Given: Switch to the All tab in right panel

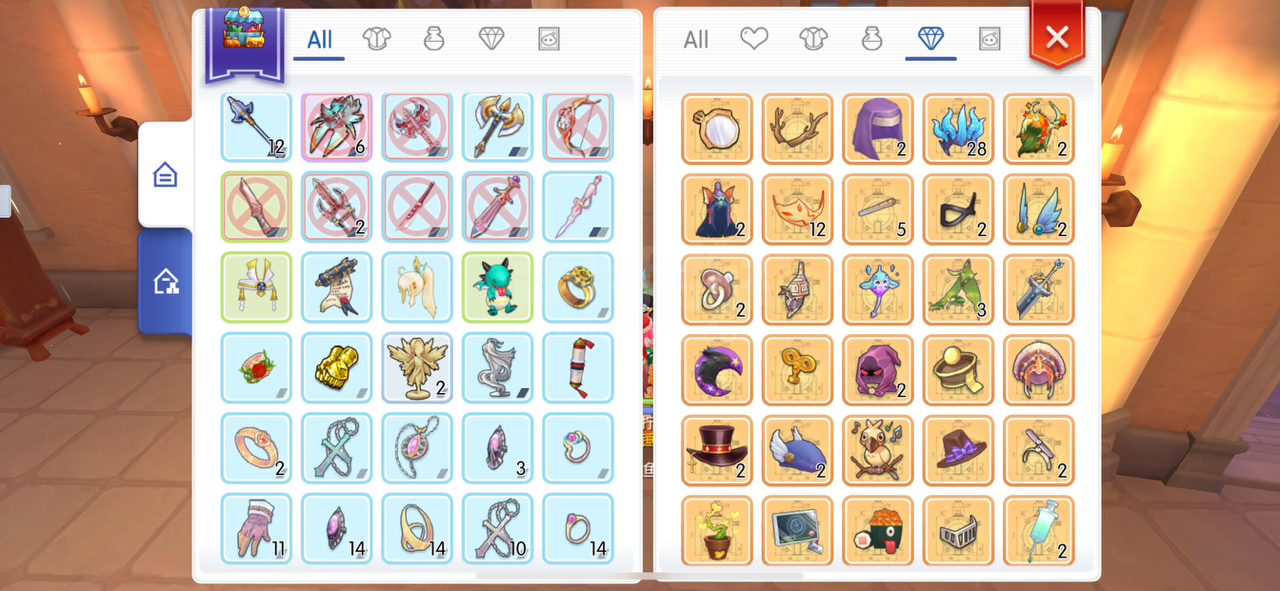Looking at the screenshot, I should click(x=696, y=39).
